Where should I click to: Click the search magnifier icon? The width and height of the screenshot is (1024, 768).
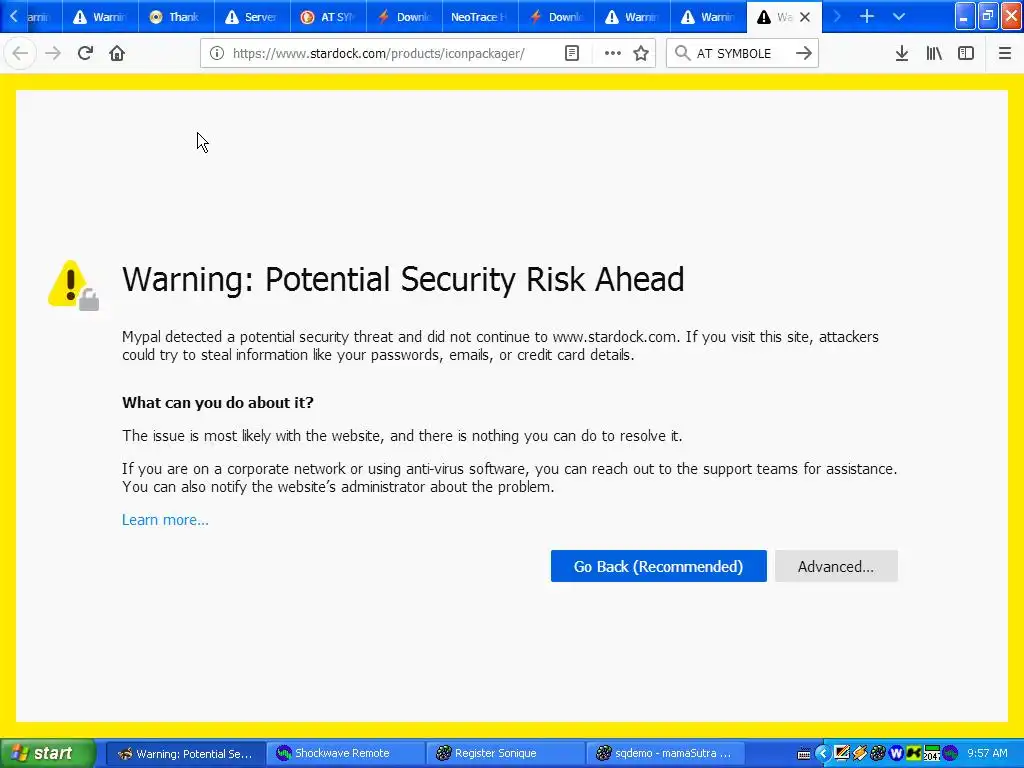[682, 54]
